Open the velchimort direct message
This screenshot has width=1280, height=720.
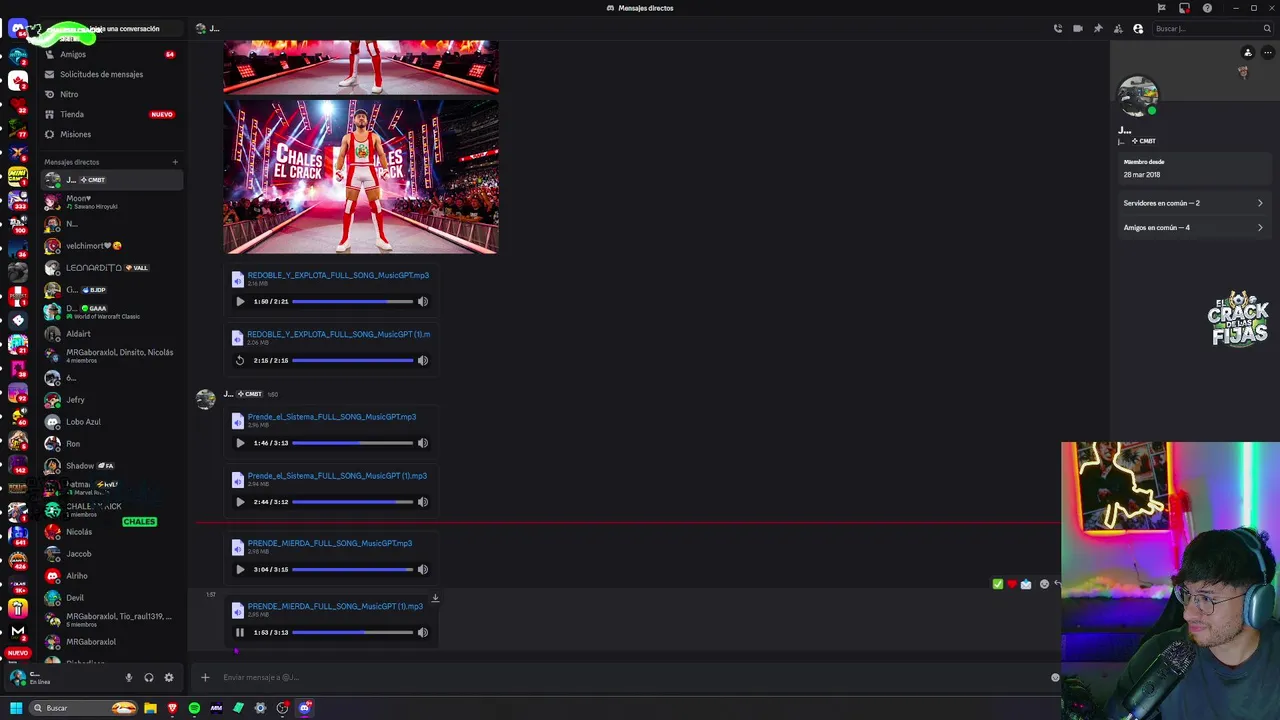coord(110,246)
